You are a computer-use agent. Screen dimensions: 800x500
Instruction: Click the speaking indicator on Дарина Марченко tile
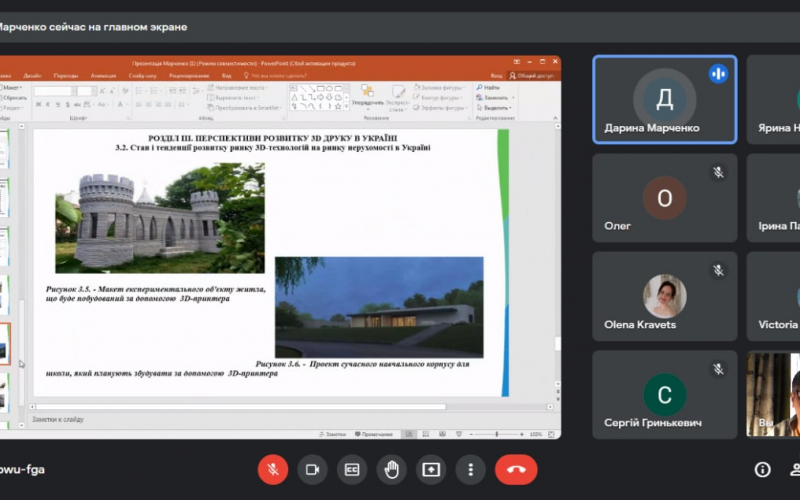tap(718, 74)
